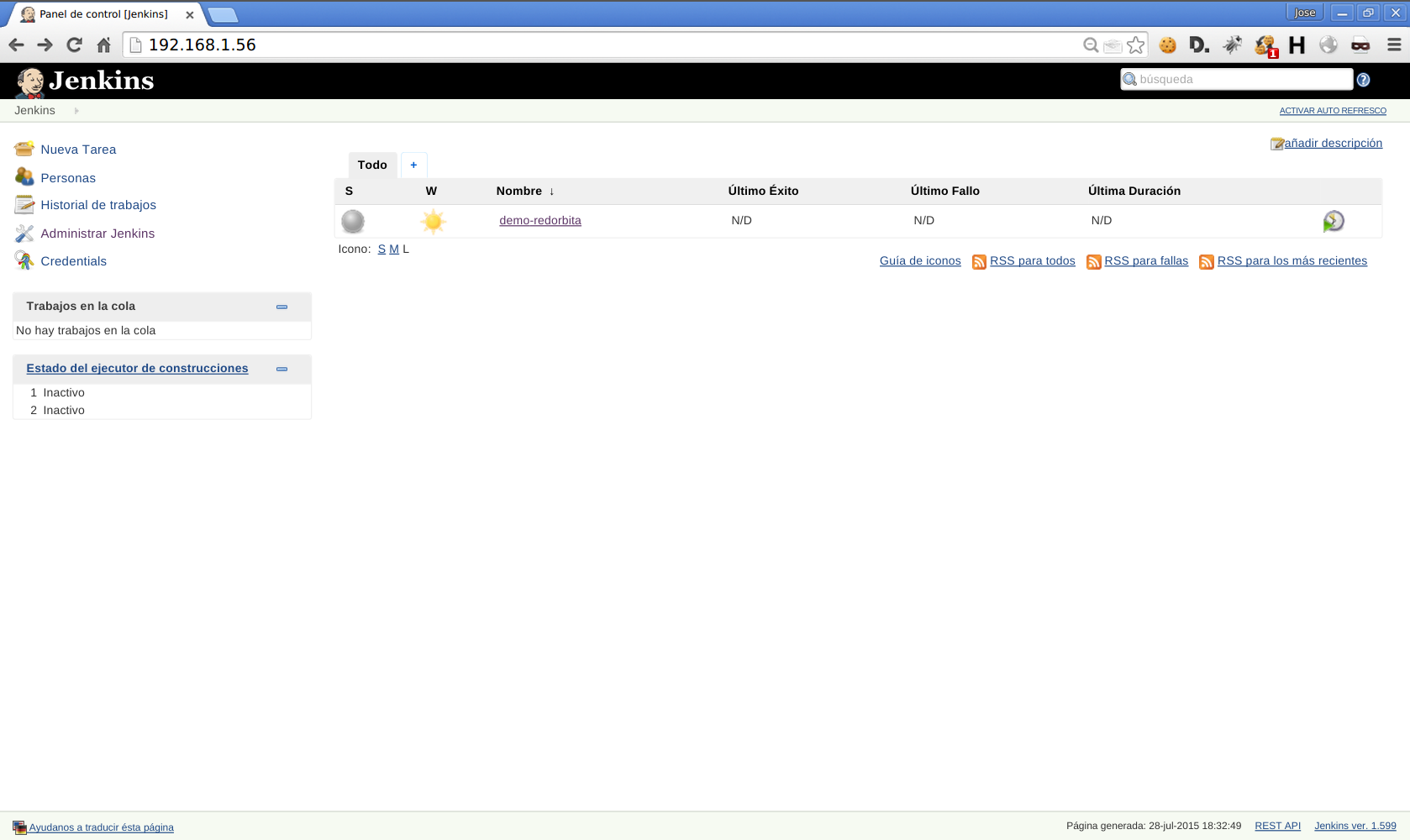
Task: Enable auto refresh with ACTIVAR AUTO REFRESCO
Action: click(1332, 111)
